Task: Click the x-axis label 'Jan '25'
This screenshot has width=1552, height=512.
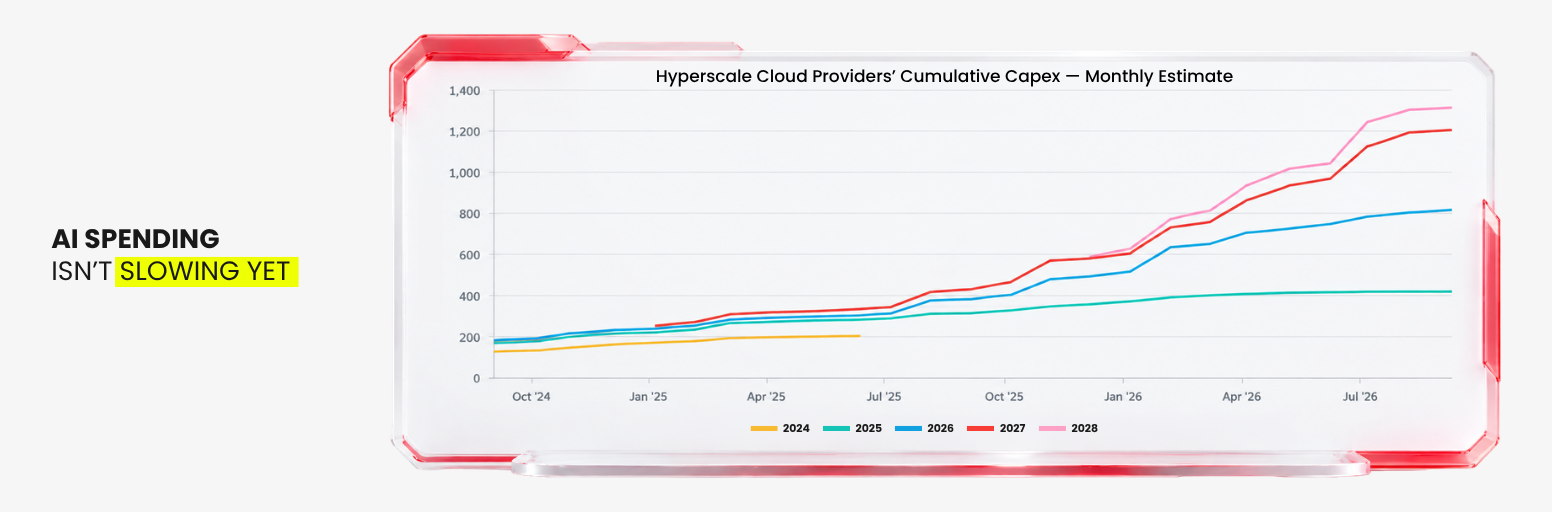Action: tap(648, 396)
